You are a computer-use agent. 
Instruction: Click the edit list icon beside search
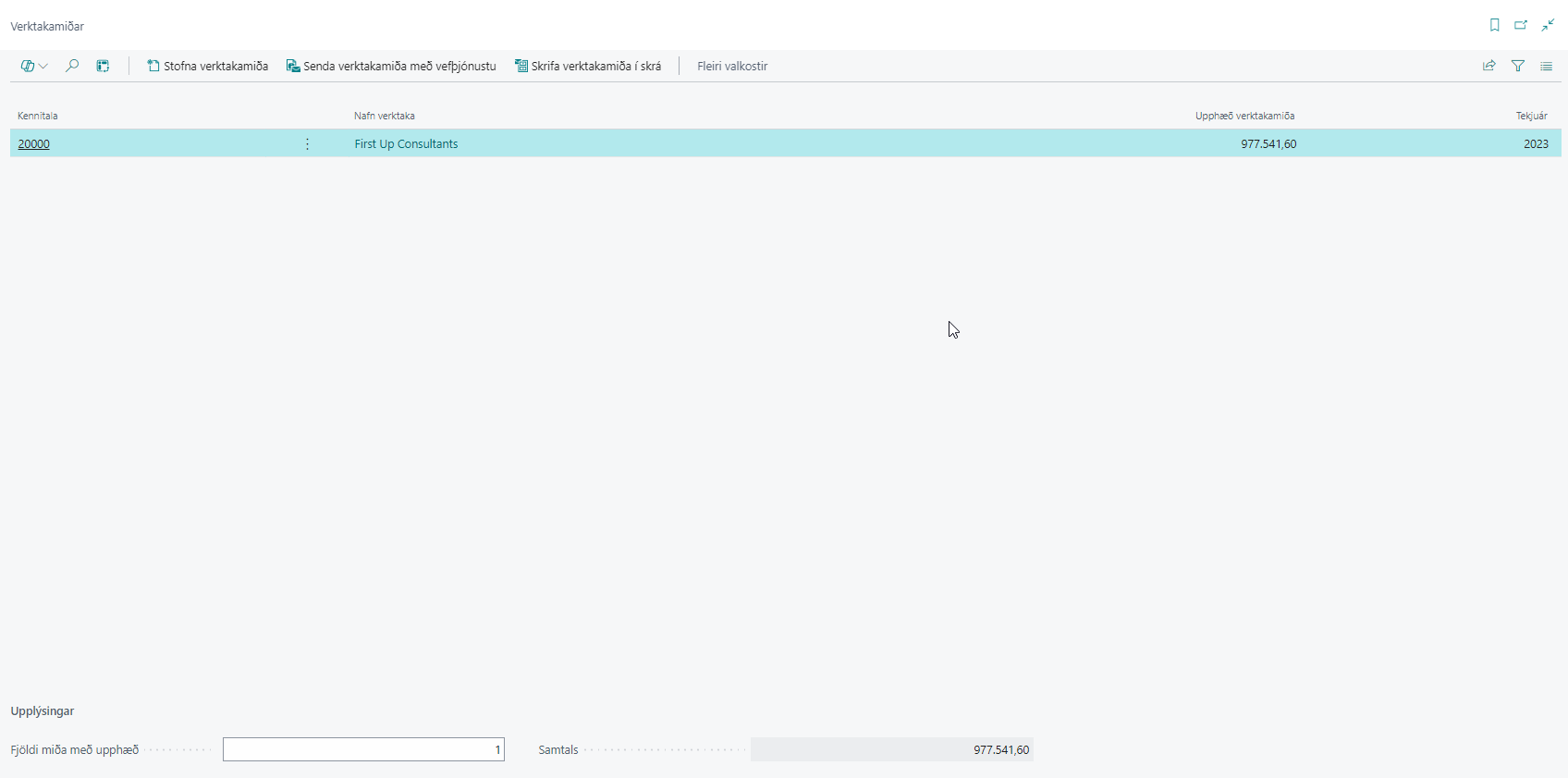click(104, 66)
